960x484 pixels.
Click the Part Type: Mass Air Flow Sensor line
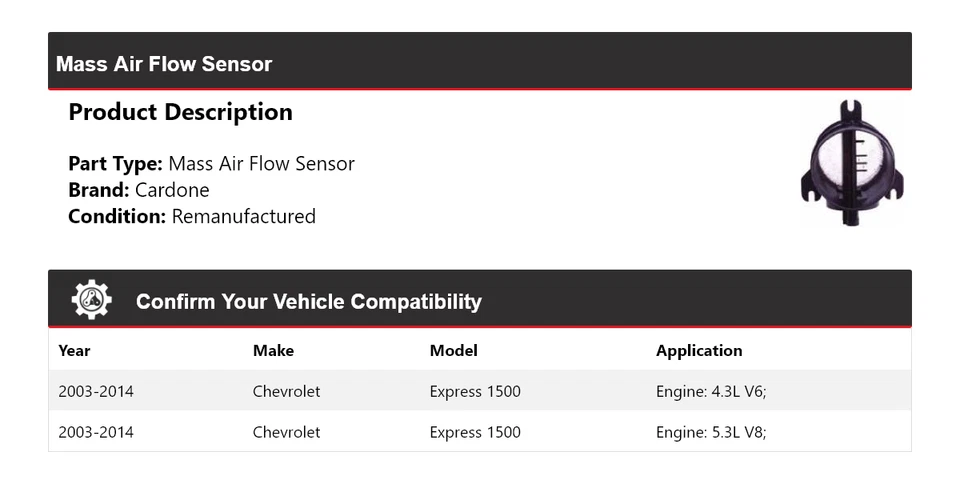211,164
